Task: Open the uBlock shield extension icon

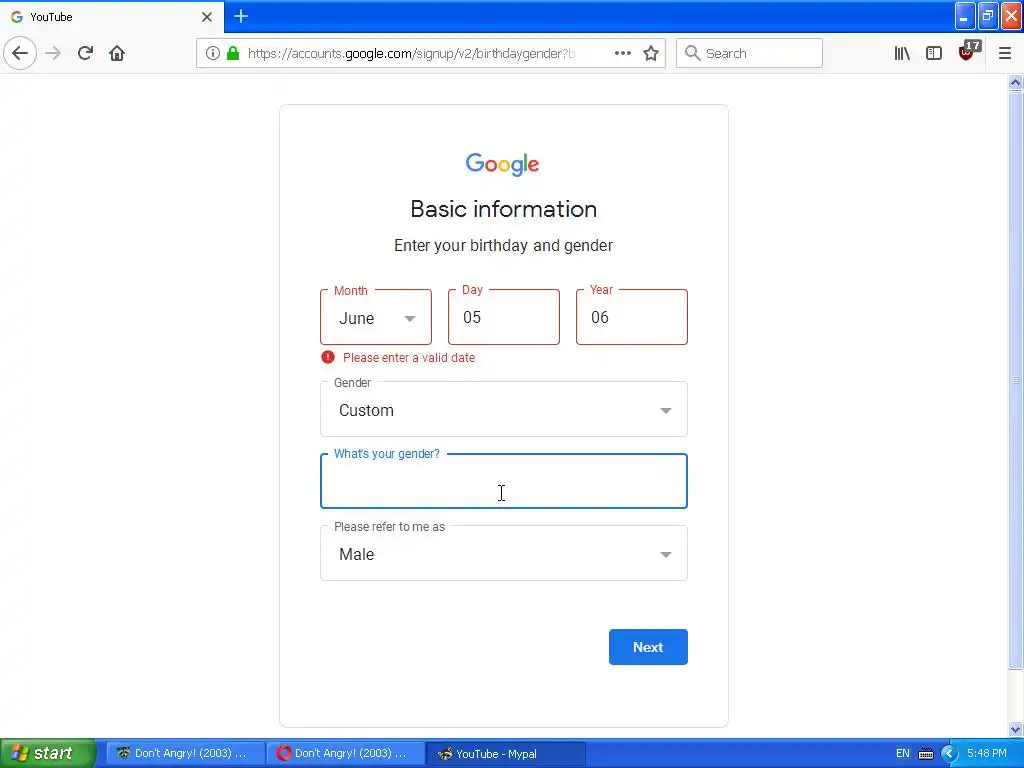Action: [967, 52]
